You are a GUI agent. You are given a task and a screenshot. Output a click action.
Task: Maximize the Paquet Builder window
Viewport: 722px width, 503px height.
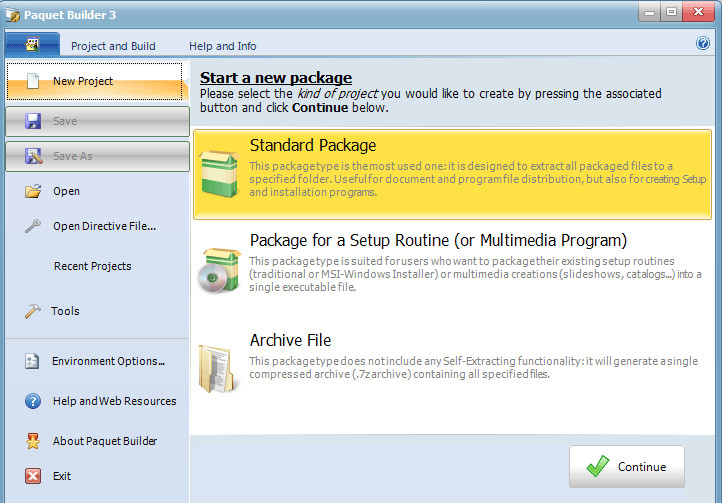click(671, 12)
